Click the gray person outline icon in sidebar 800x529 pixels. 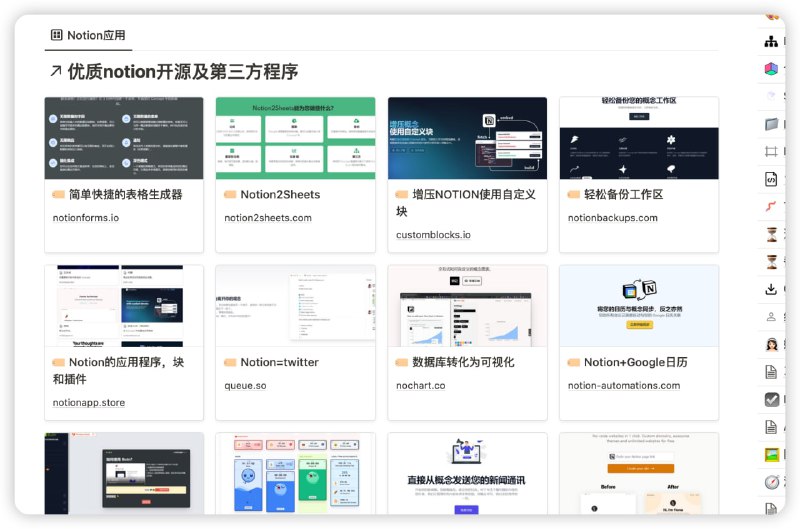771,317
